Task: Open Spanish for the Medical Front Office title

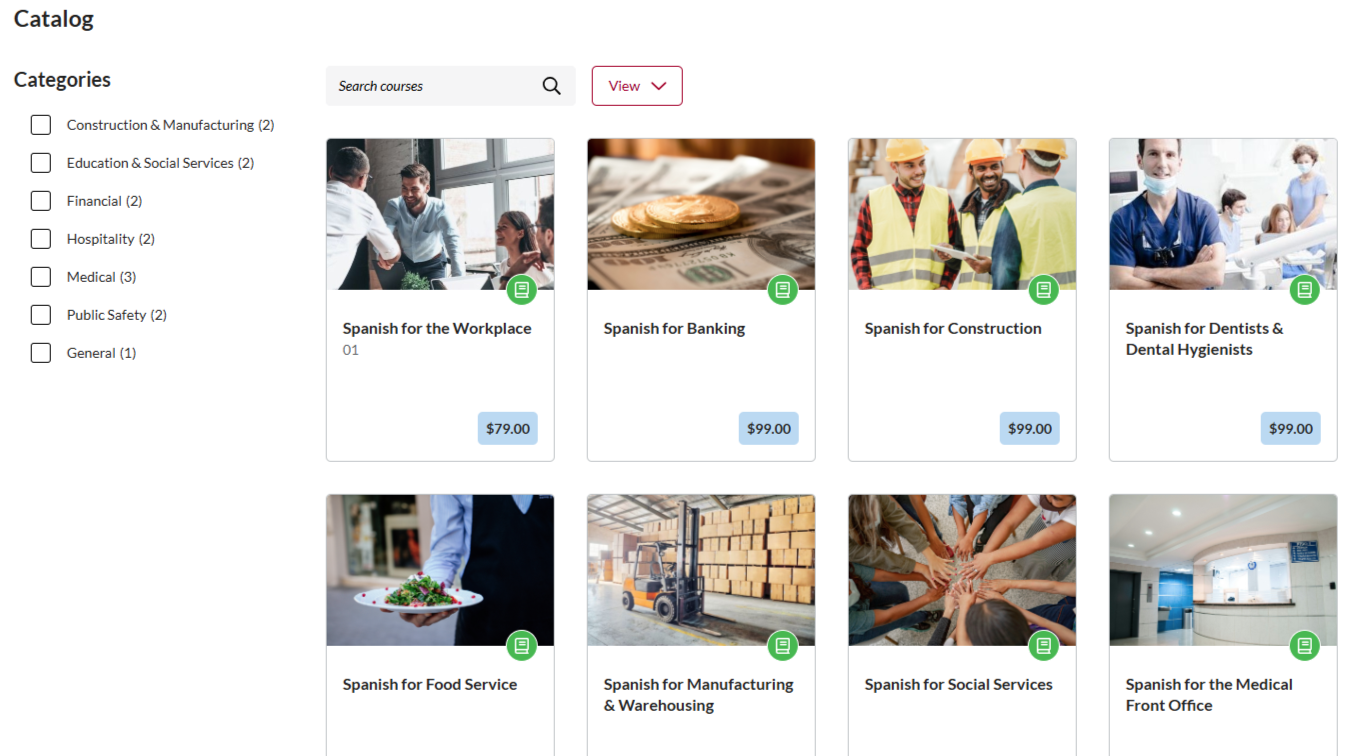Action: [x=1209, y=695]
